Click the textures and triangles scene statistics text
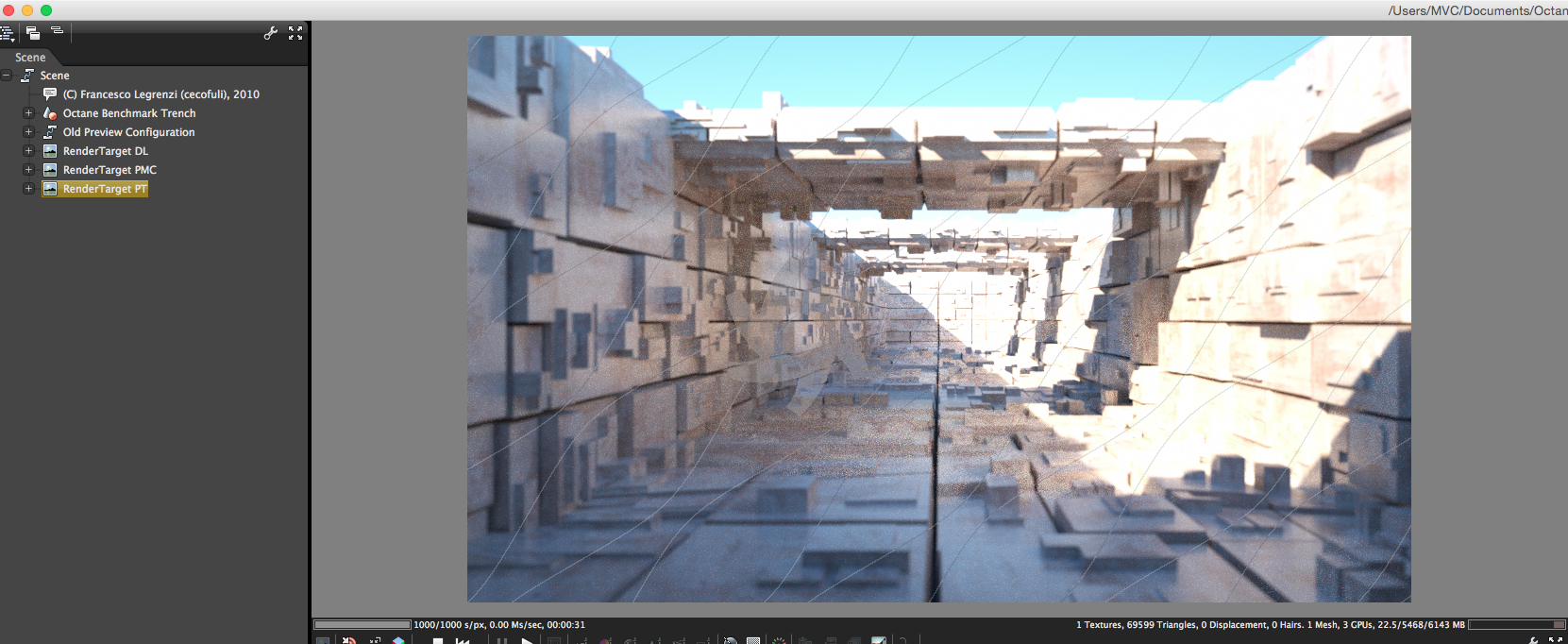Image resolution: width=1568 pixels, height=644 pixels. click(x=1270, y=625)
